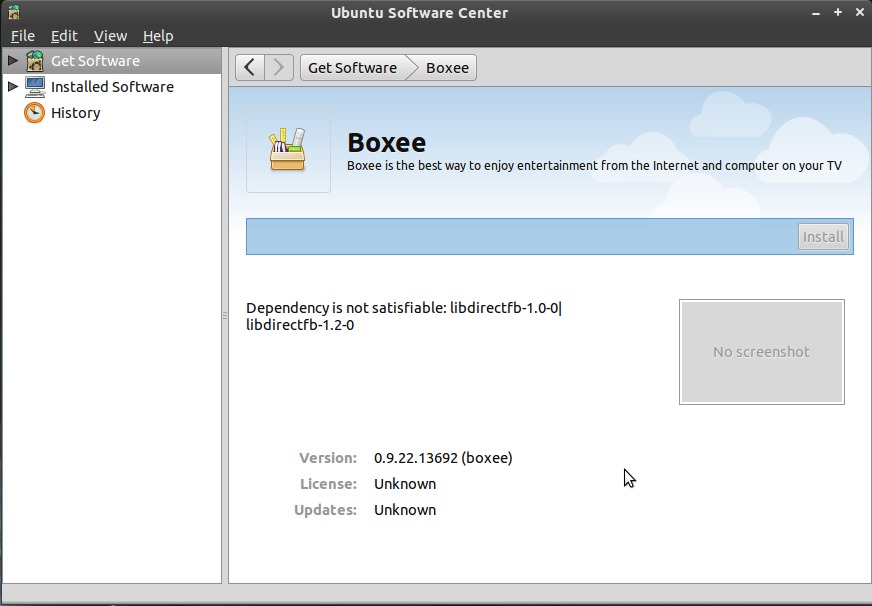Image resolution: width=872 pixels, height=606 pixels.
Task: Minimize the Ubuntu Software Center window
Action: (x=816, y=13)
